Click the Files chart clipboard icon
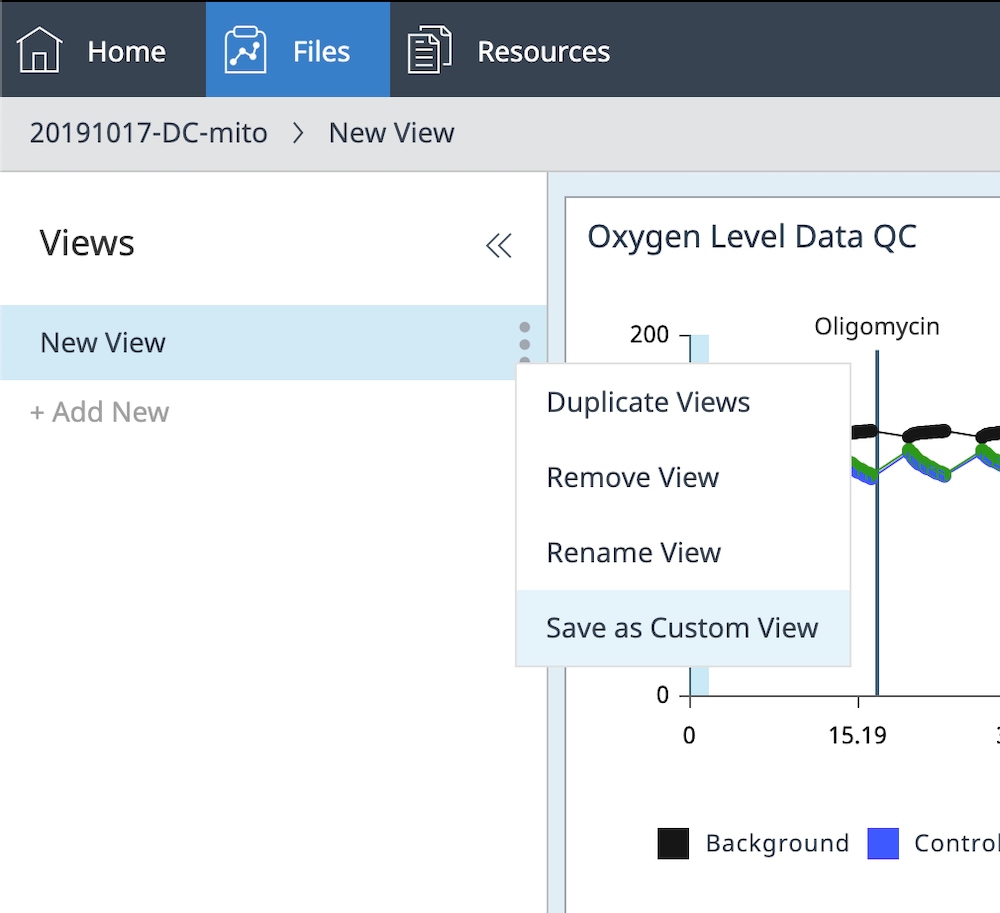Image resolution: width=1000 pixels, height=913 pixels. click(245, 50)
